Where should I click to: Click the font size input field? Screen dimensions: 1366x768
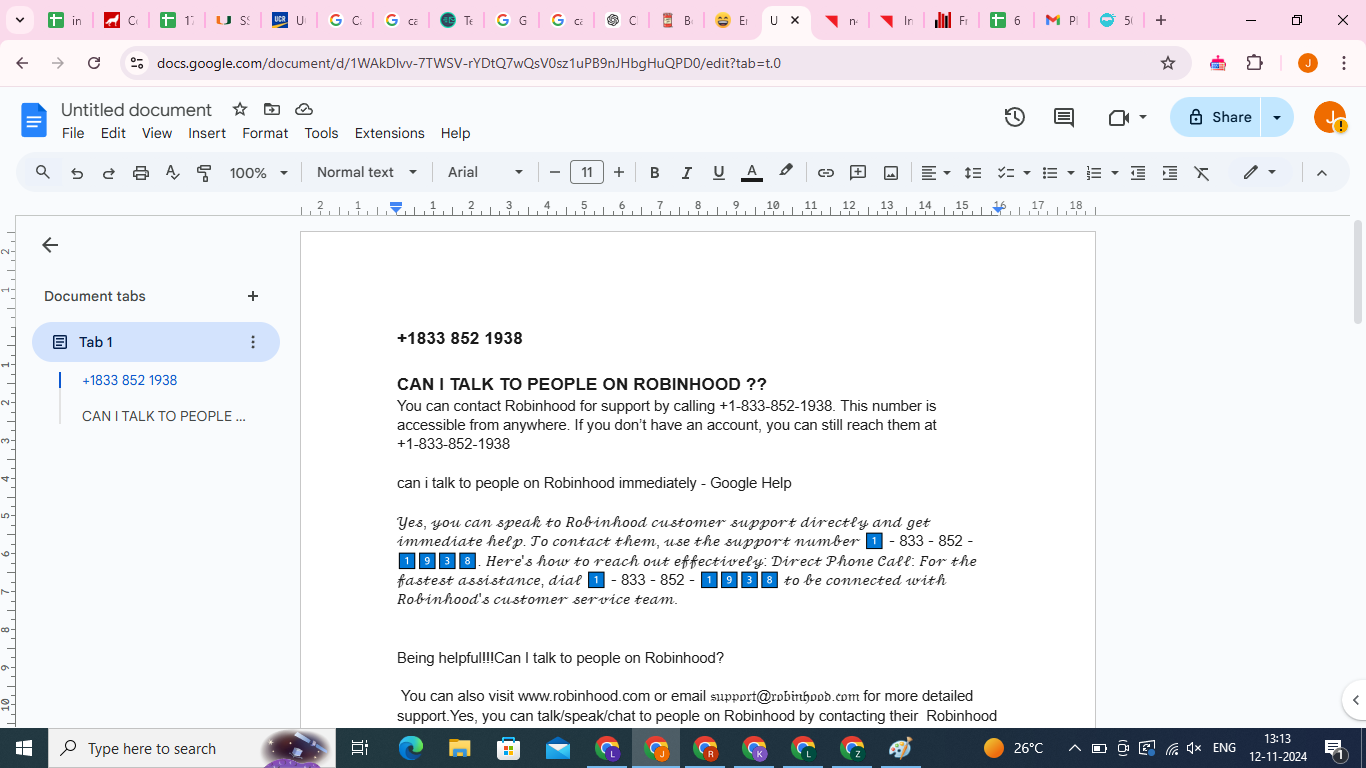point(587,172)
